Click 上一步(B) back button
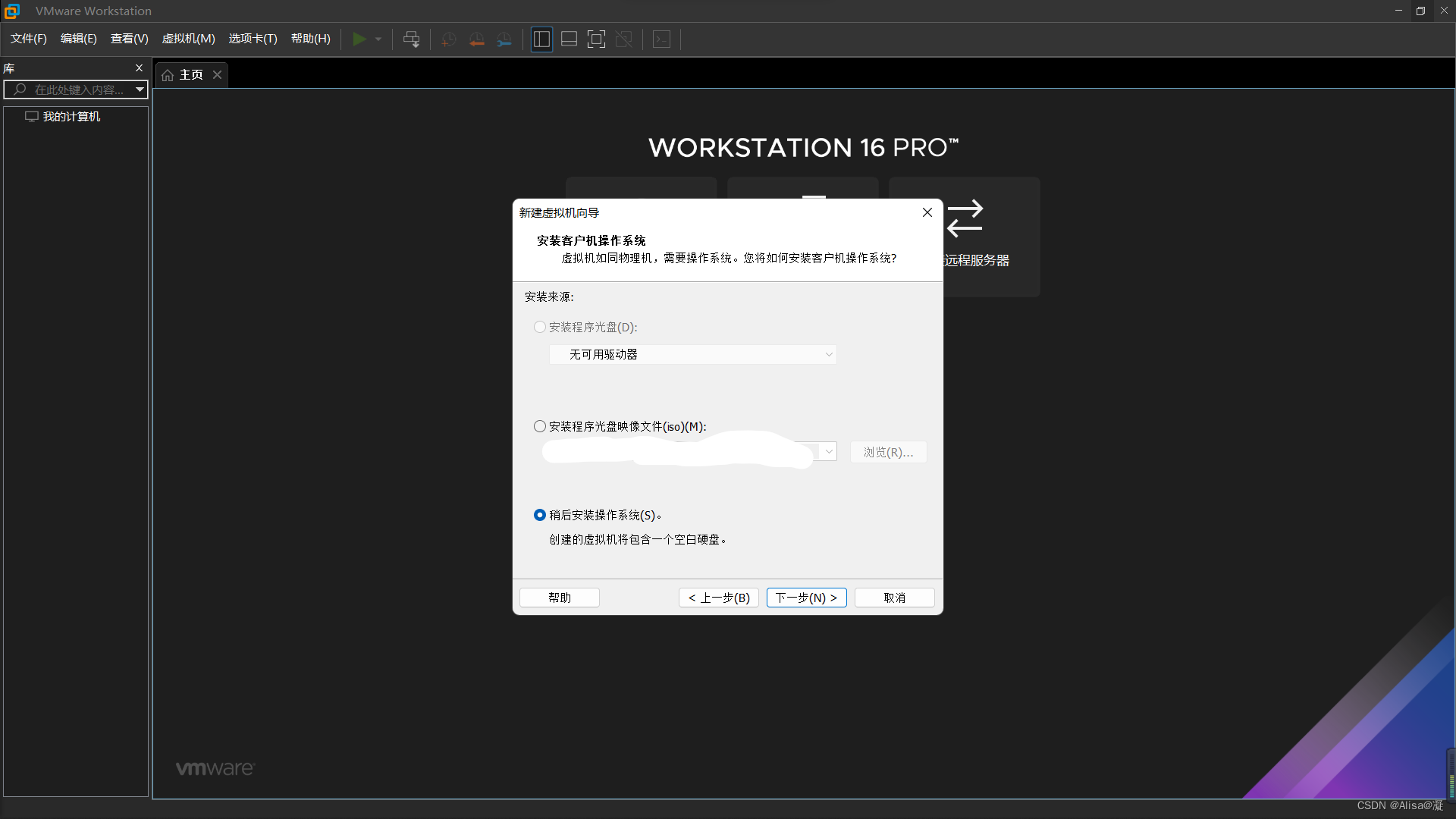1456x819 pixels. [x=718, y=598]
